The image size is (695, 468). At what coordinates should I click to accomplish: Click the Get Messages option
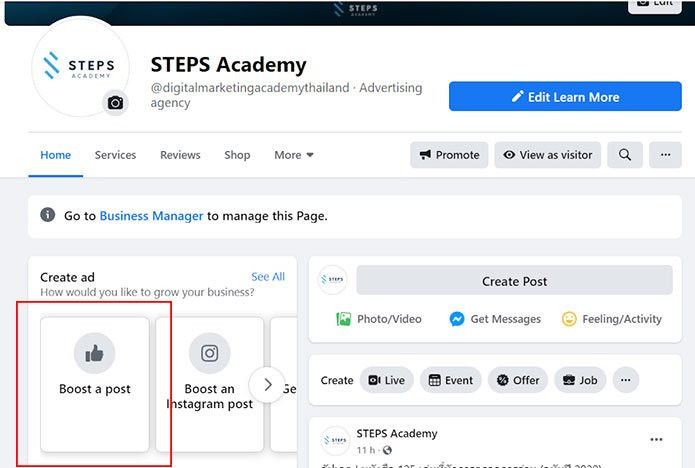(x=495, y=319)
